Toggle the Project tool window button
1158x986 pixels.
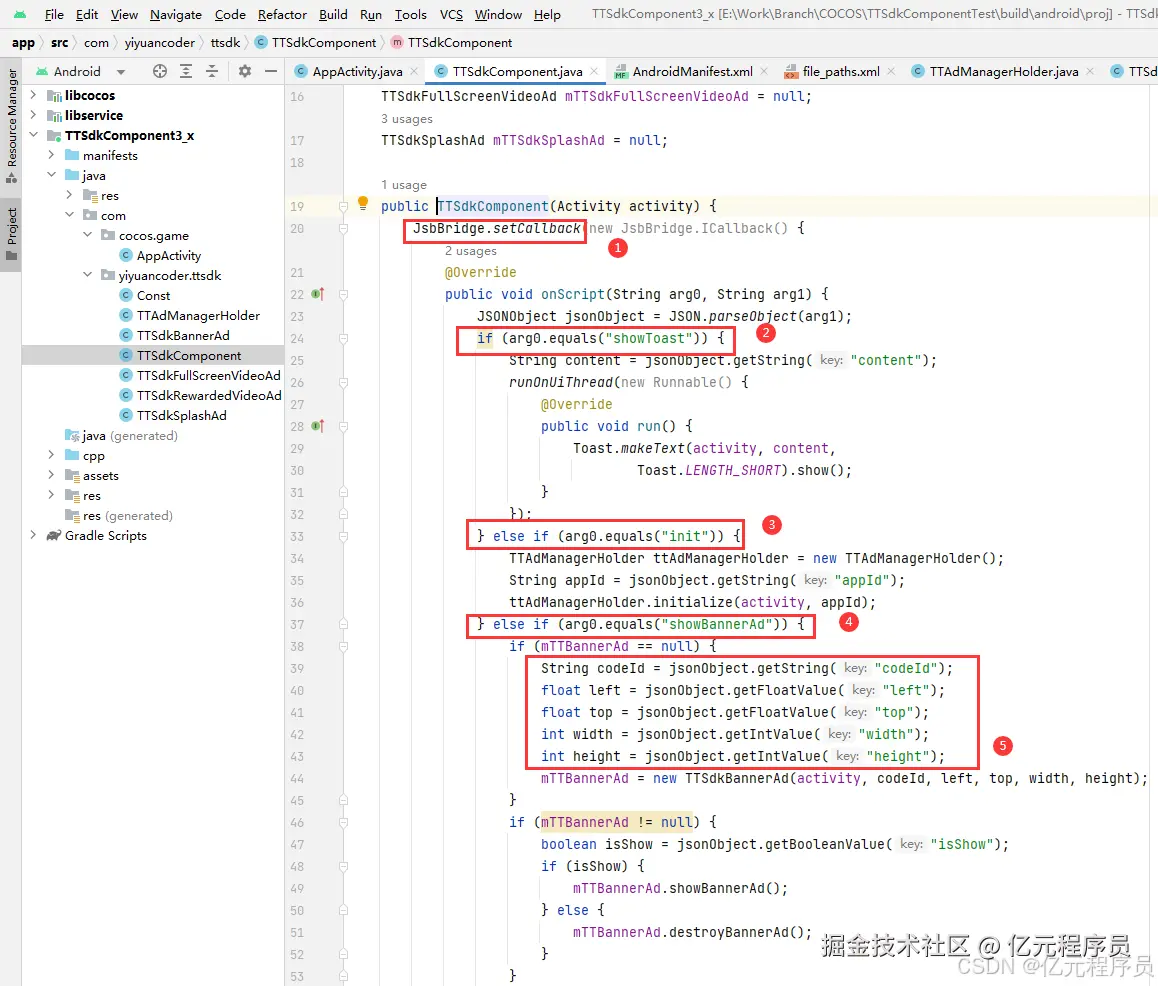pyautogui.click(x=11, y=233)
